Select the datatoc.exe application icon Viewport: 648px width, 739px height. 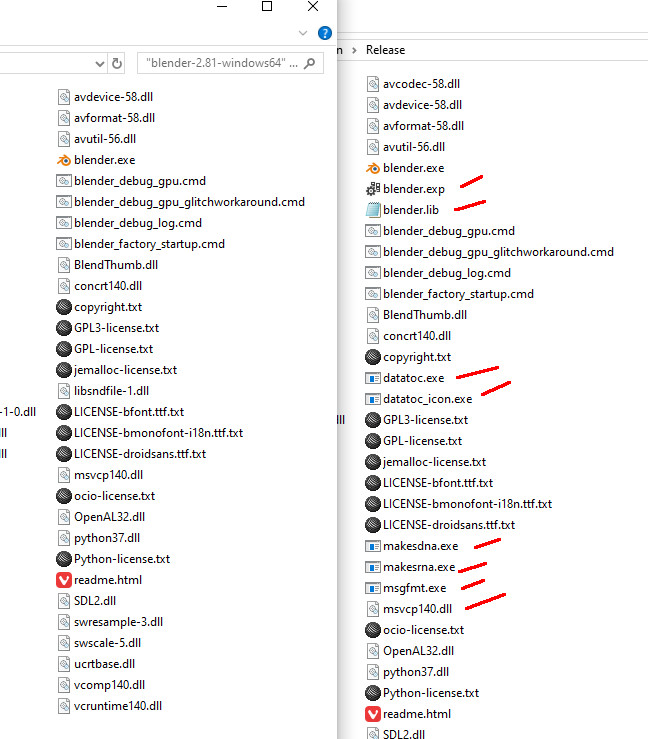pyautogui.click(x=373, y=378)
